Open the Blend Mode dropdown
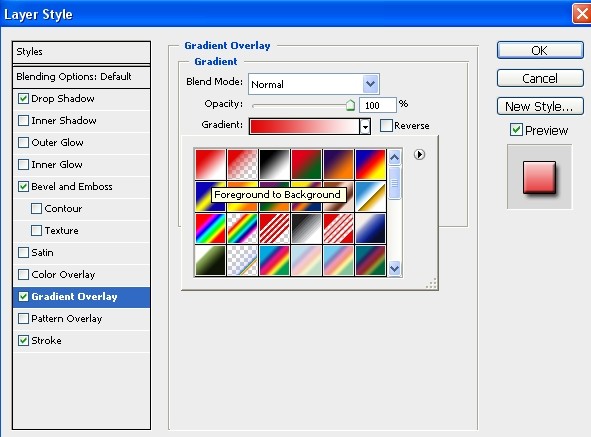 (314, 84)
